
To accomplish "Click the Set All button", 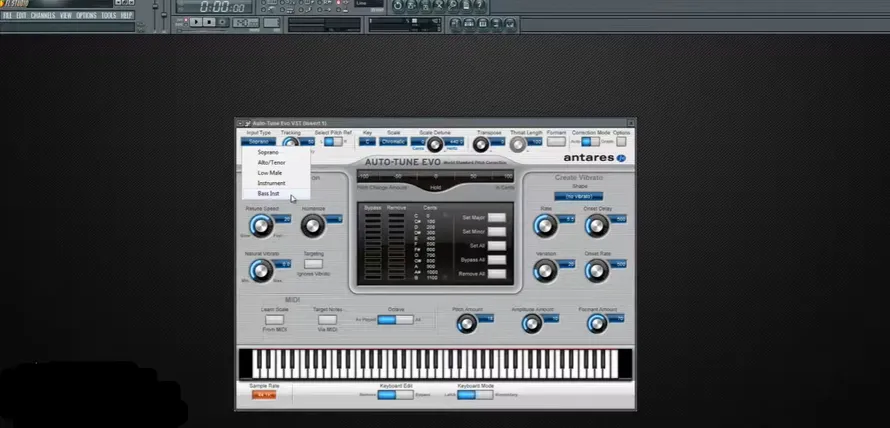I will click(497, 246).
